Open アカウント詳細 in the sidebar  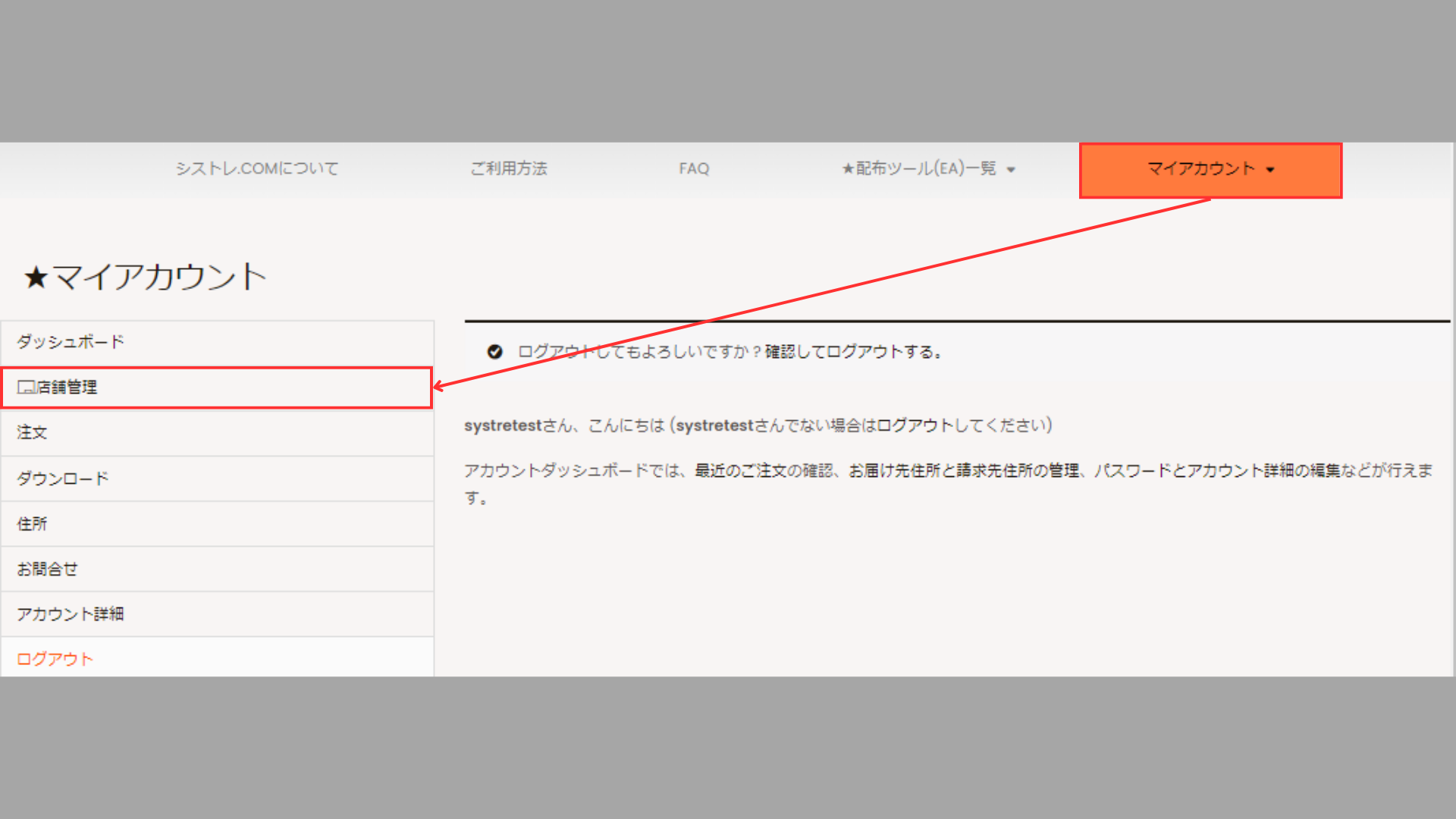tap(218, 614)
